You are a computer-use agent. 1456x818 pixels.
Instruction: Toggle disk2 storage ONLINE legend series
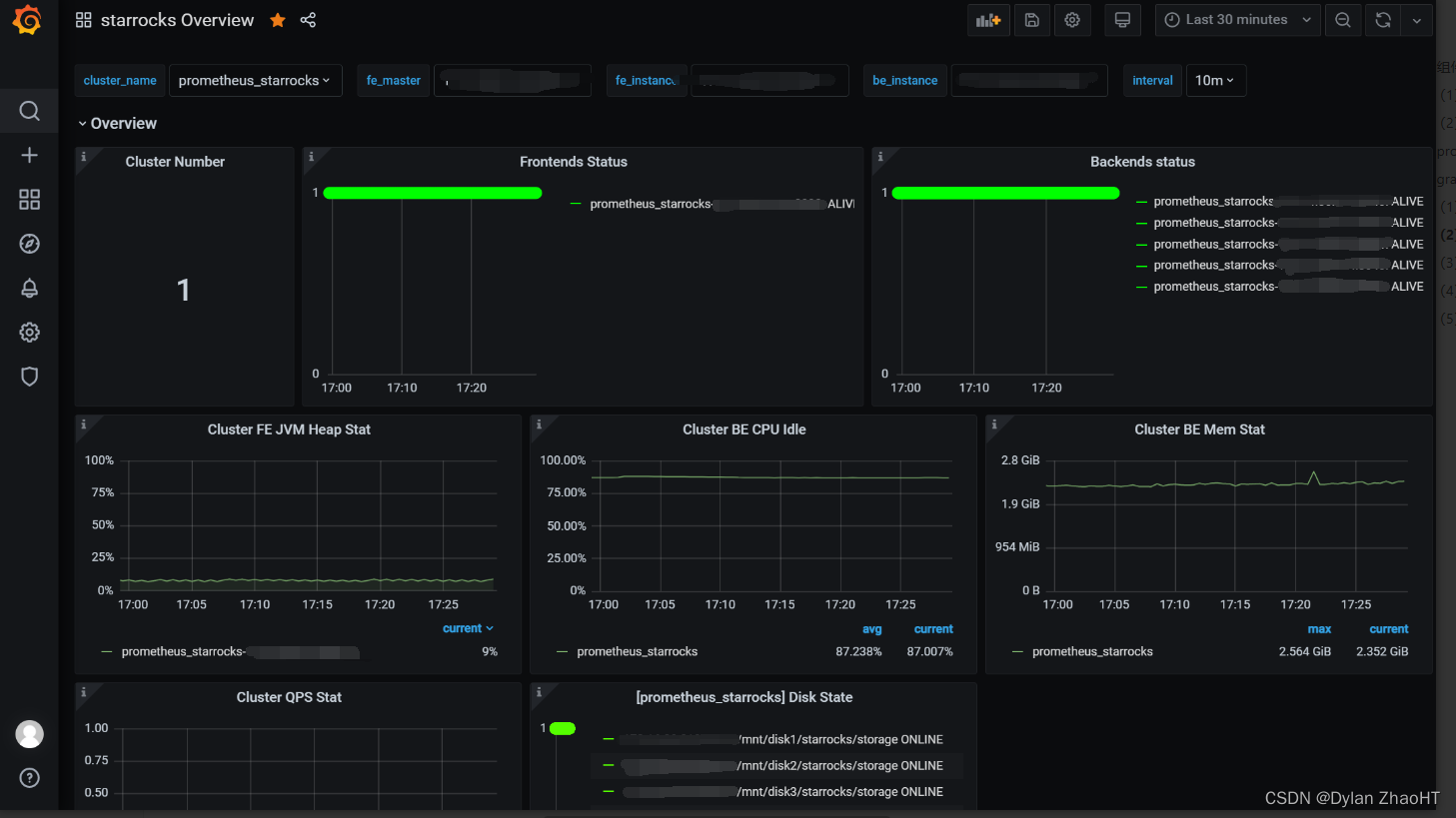click(781, 766)
